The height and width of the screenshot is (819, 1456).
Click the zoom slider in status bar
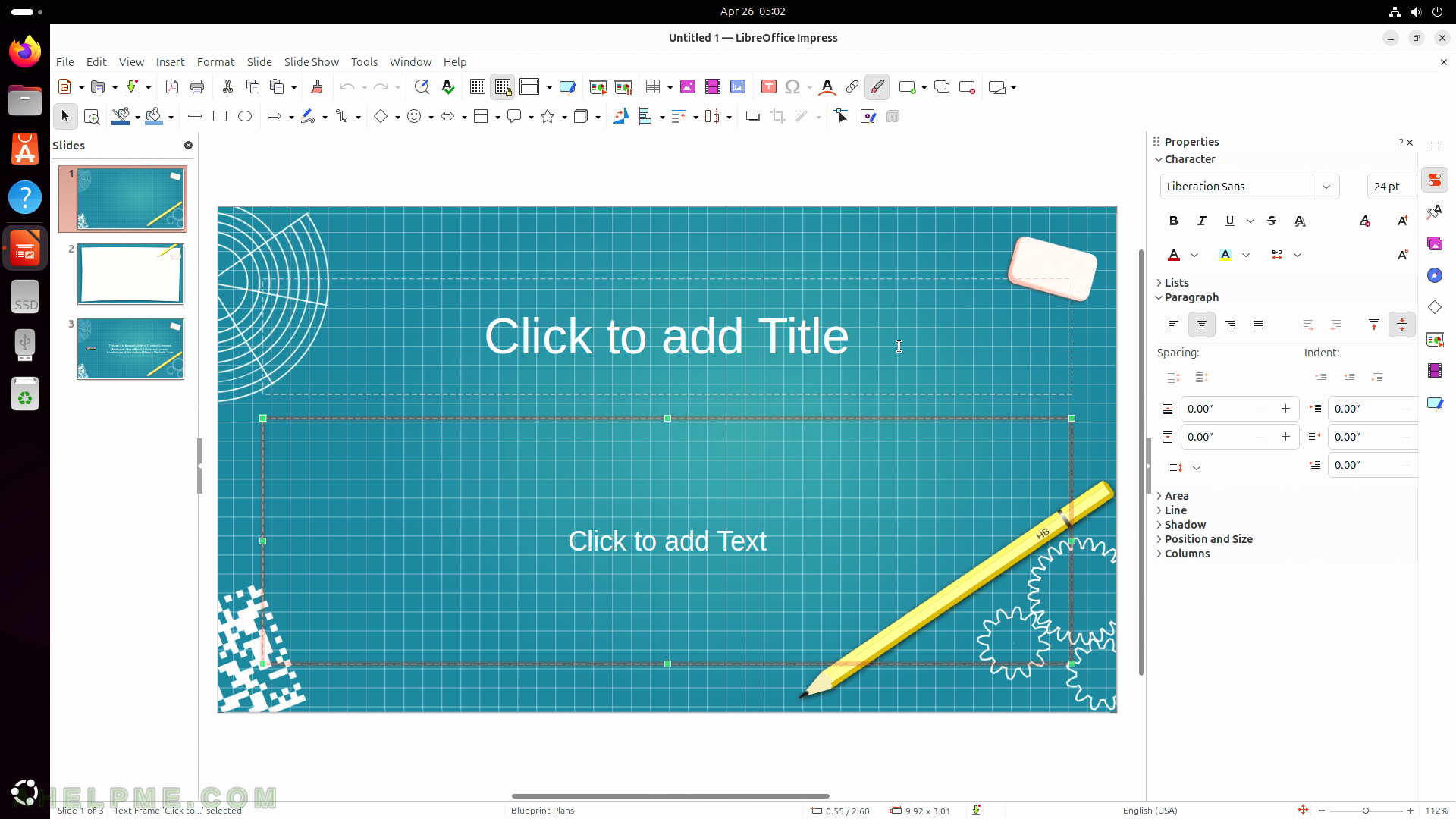[x=1366, y=811]
